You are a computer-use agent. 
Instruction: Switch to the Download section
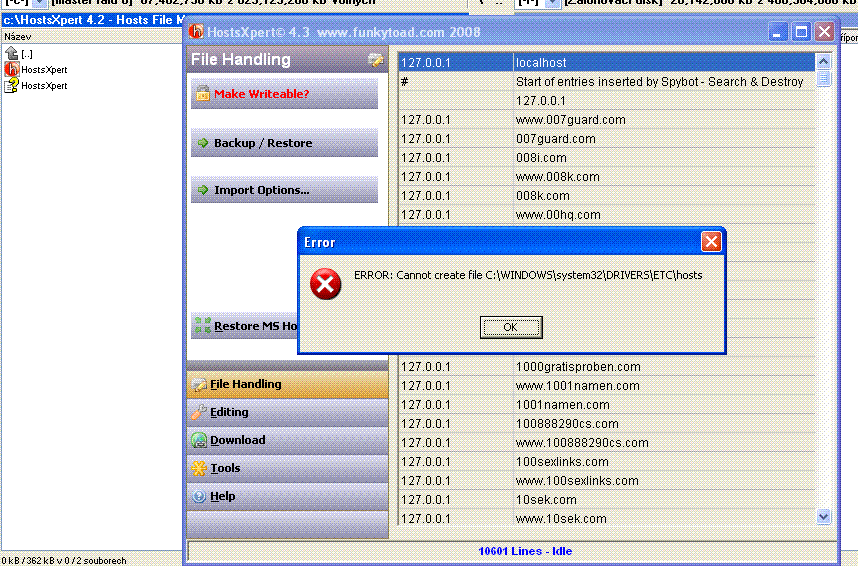click(x=288, y=440)
